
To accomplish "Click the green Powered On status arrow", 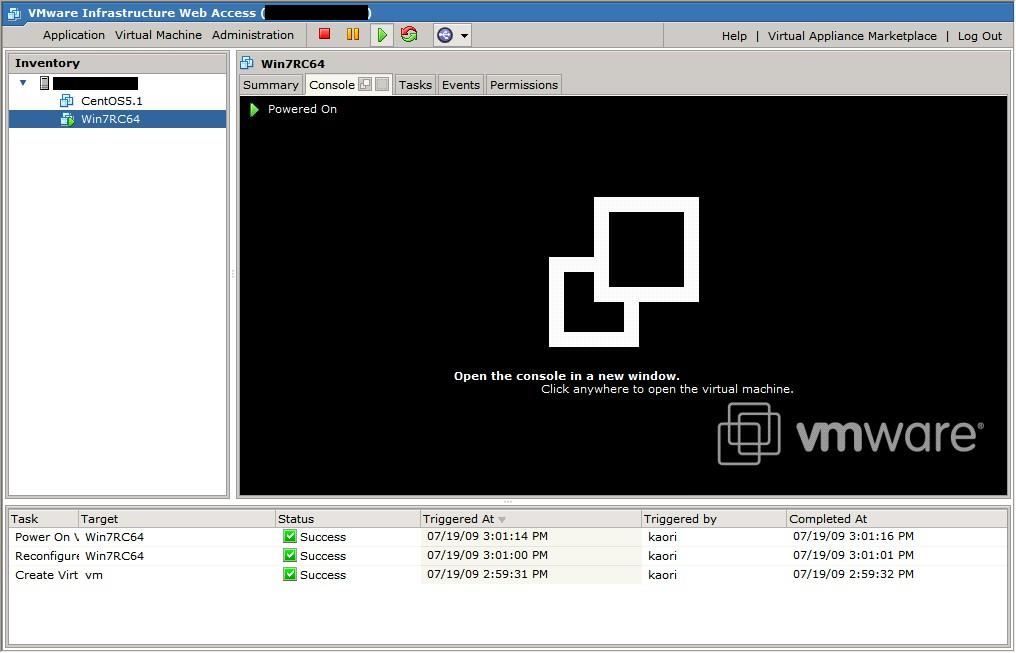I will [x=254, y=109].
